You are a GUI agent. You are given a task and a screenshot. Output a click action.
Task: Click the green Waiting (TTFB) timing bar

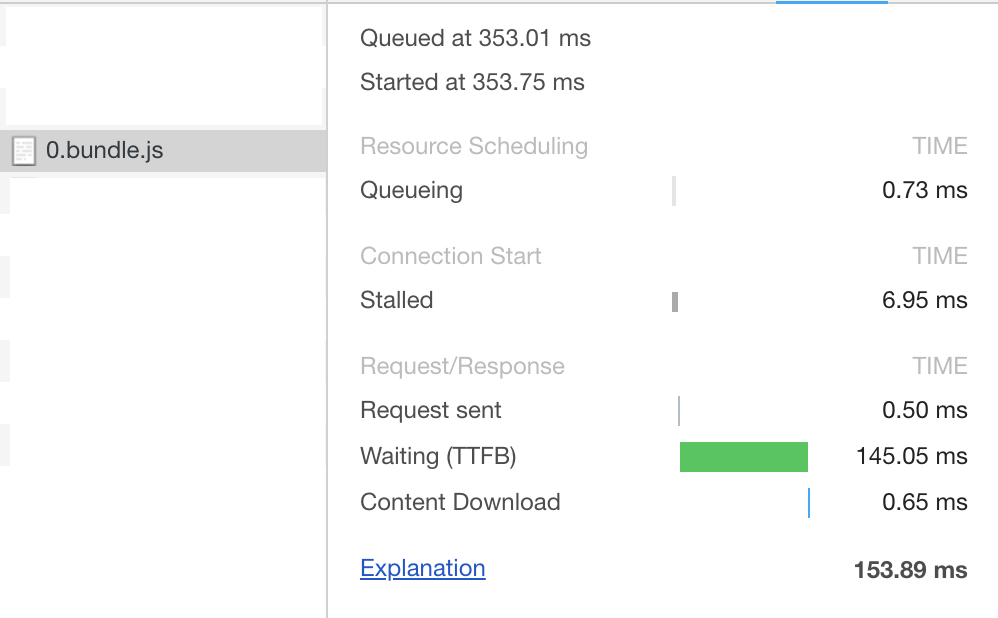(x=744, y=456)
